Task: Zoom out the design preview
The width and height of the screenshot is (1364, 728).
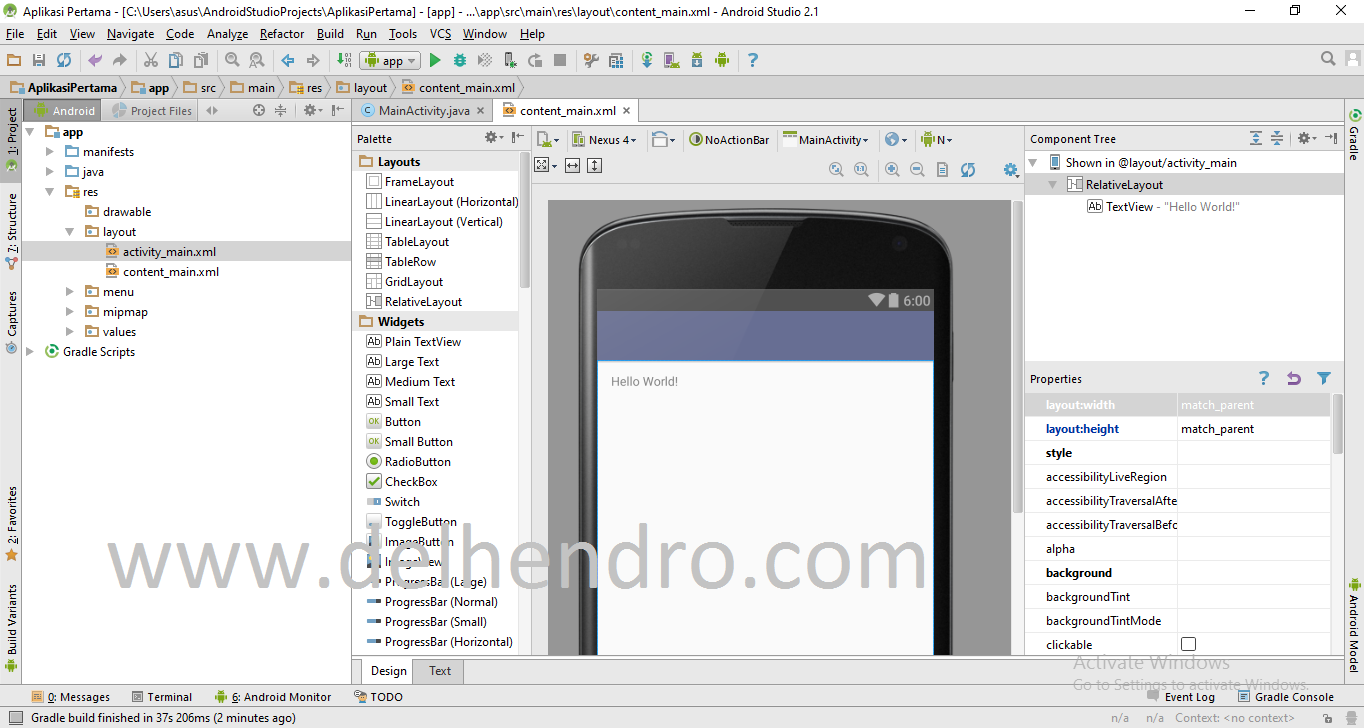Action: 917,170
